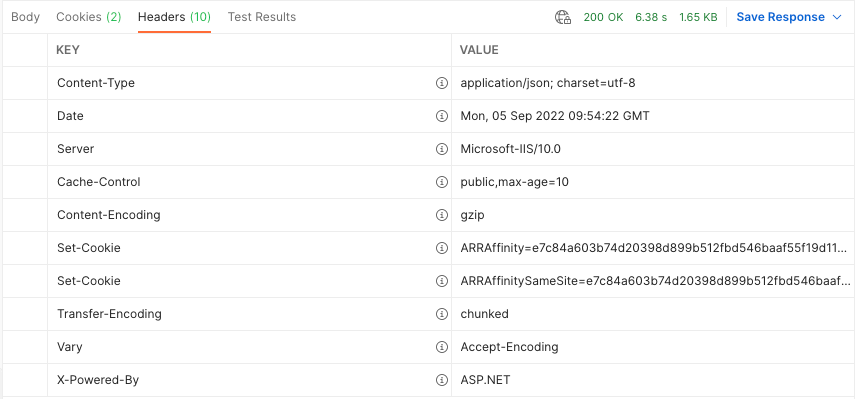Viewport: 856px width, 399px height.
Task: Click the 6.38 s response time
Action: click(651, 17)
